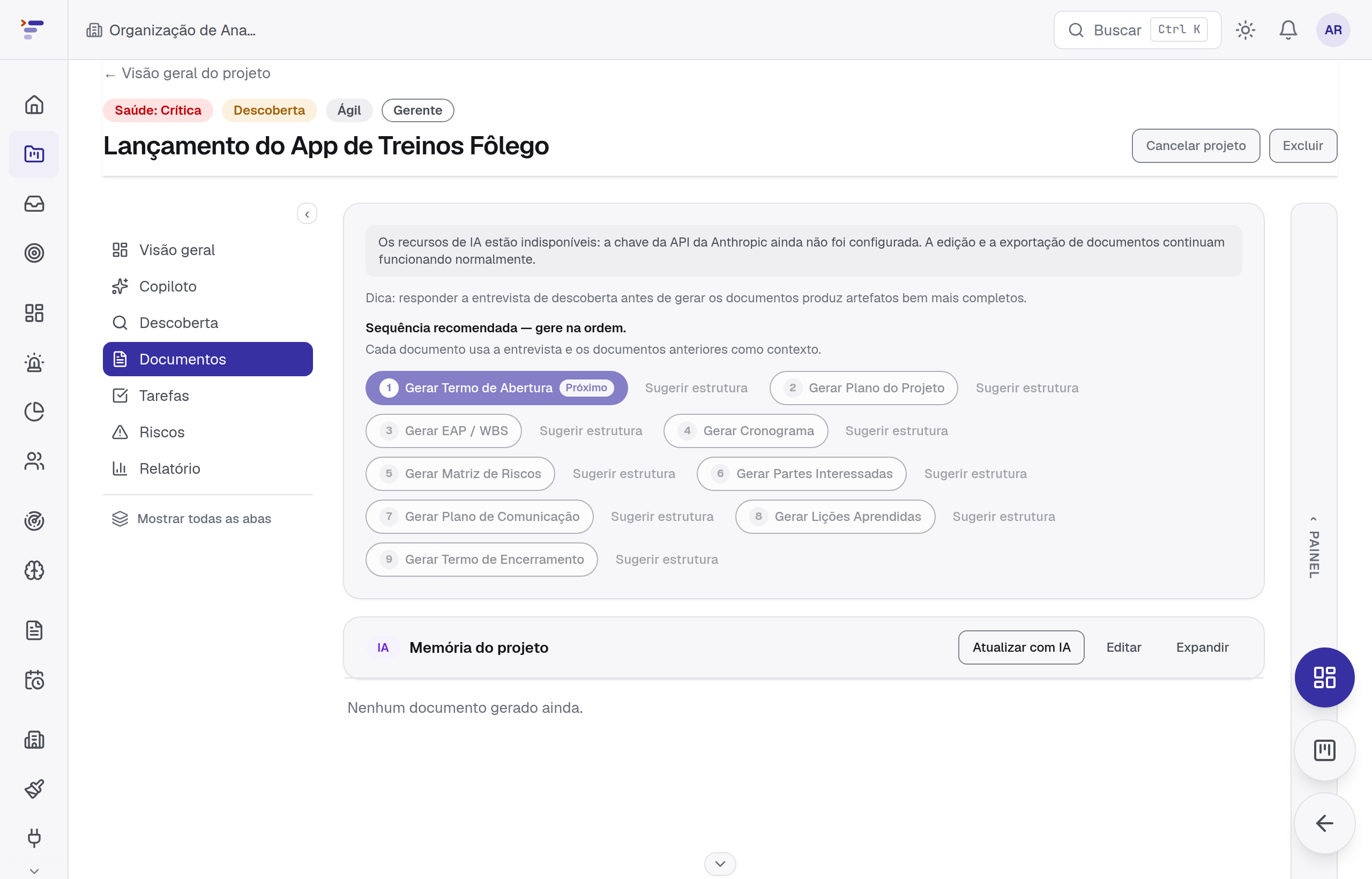
Task: Go to the Visão geral tab
Action: coord(208,250)
